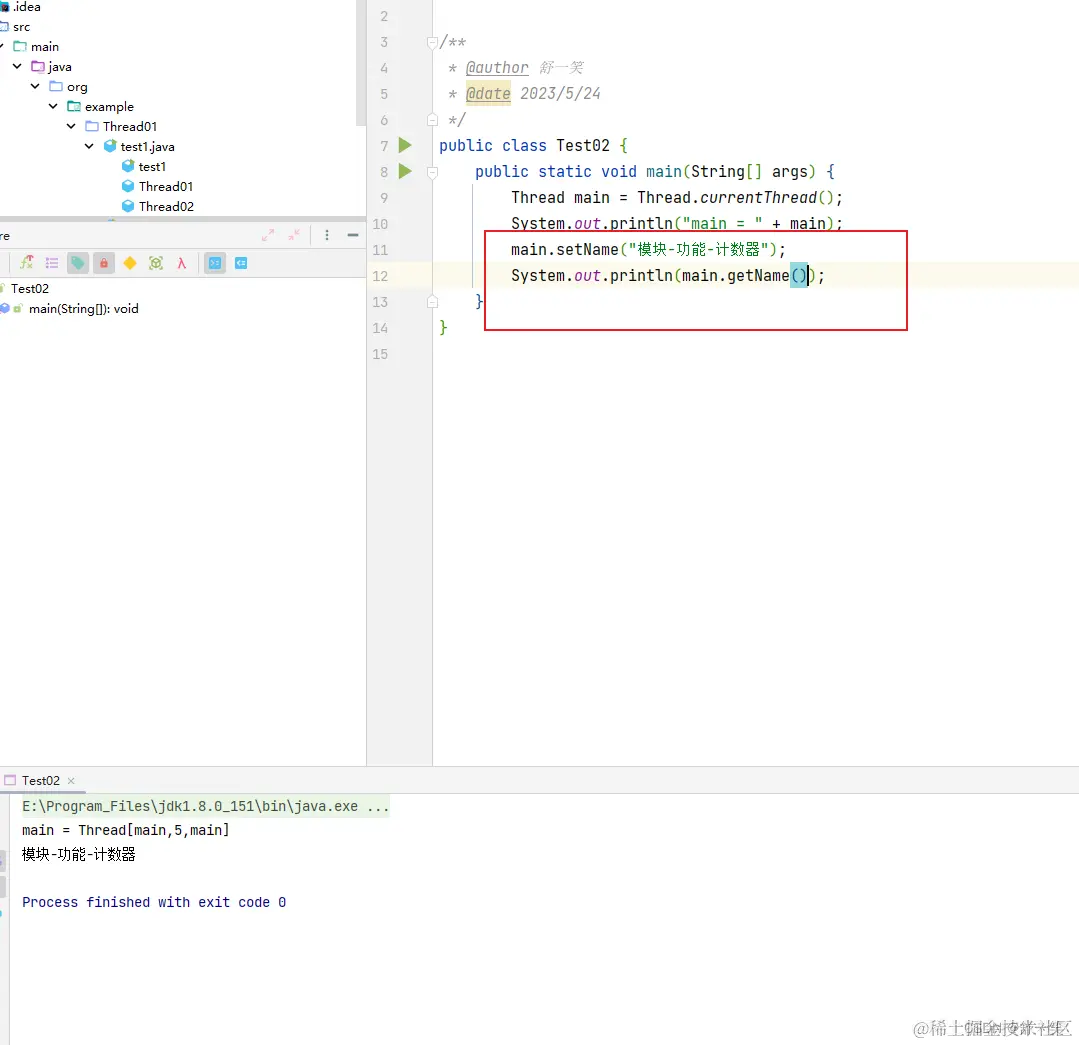Click the method icon beside main(String[]): void
This screenshot has height=1045, width=1079.
6,309
